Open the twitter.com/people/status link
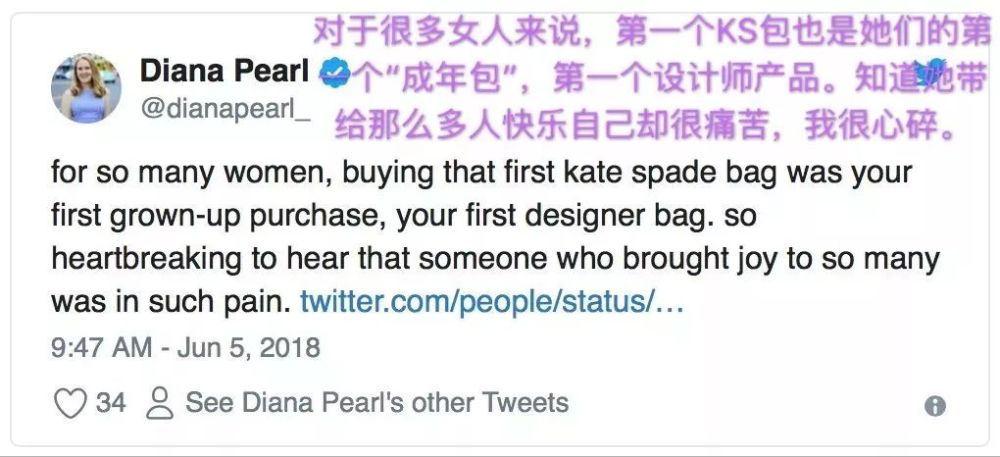 click(x=491, y=301)
